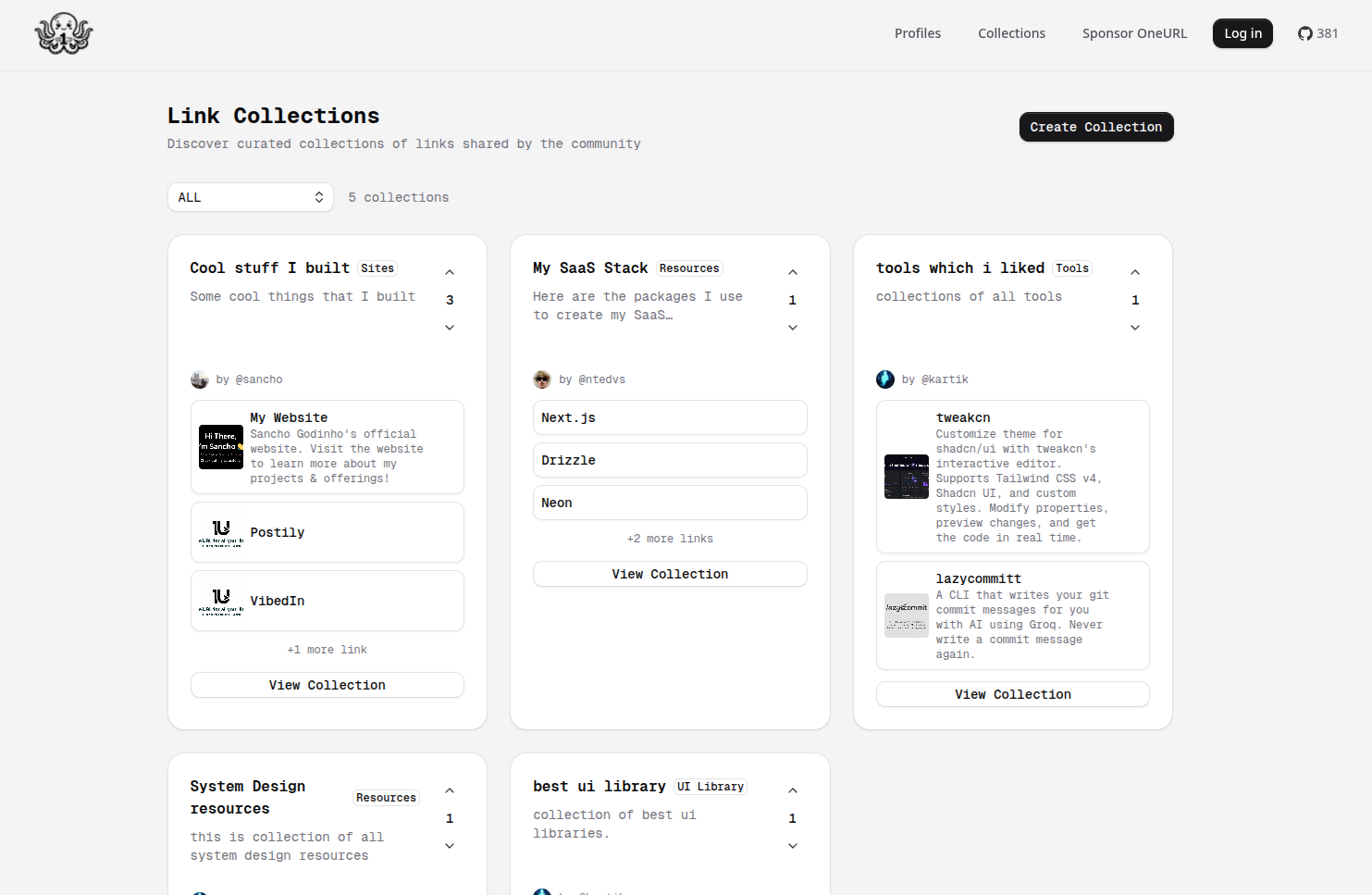
Task: Go to the Profiles page
Action: 917,33
